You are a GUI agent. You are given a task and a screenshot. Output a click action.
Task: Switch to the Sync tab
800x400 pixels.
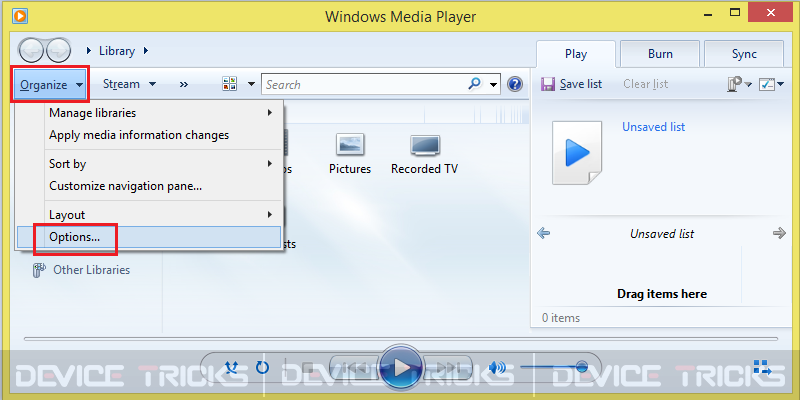point(744,54)
